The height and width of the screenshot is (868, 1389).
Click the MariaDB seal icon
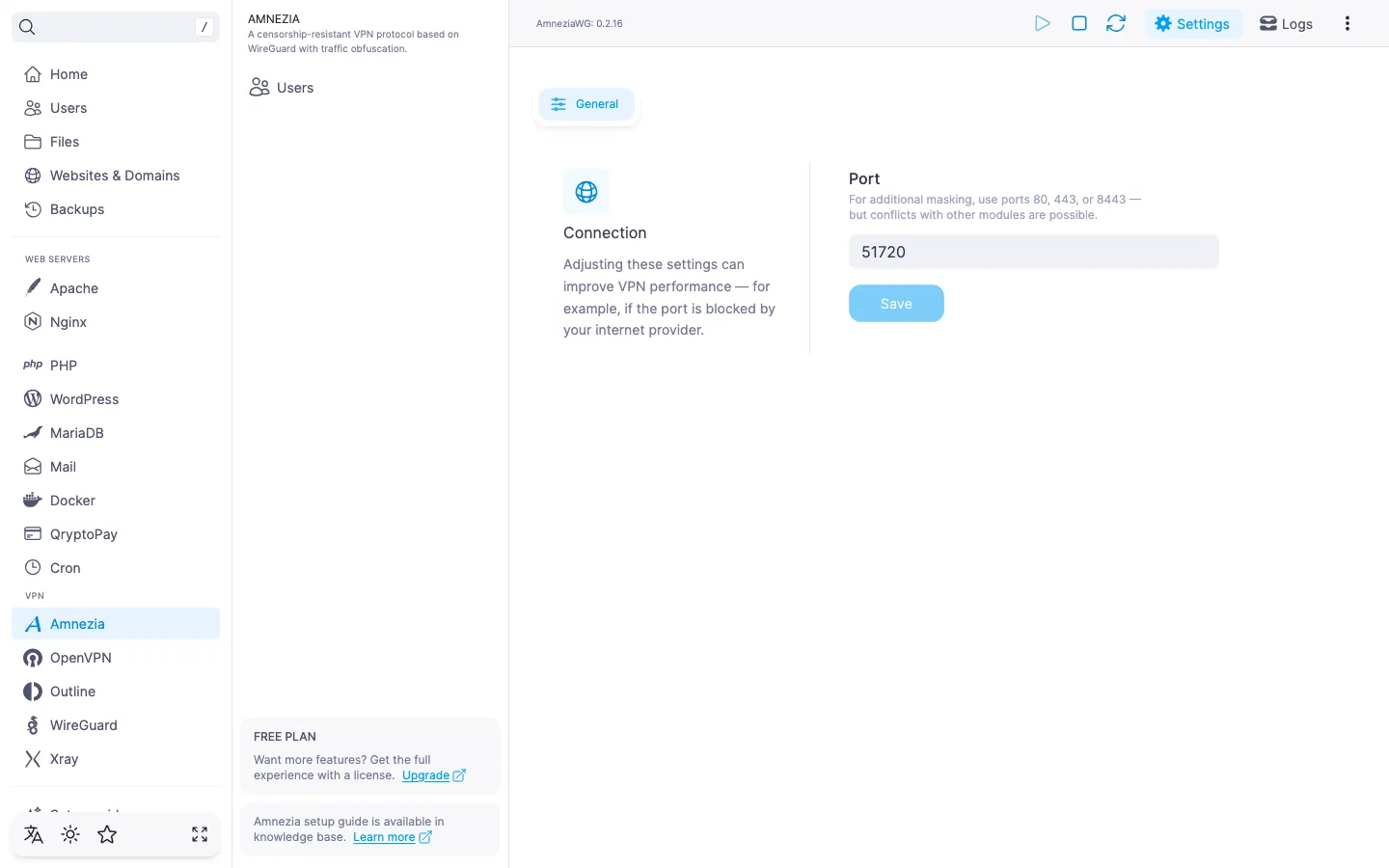tap(33, 433)
